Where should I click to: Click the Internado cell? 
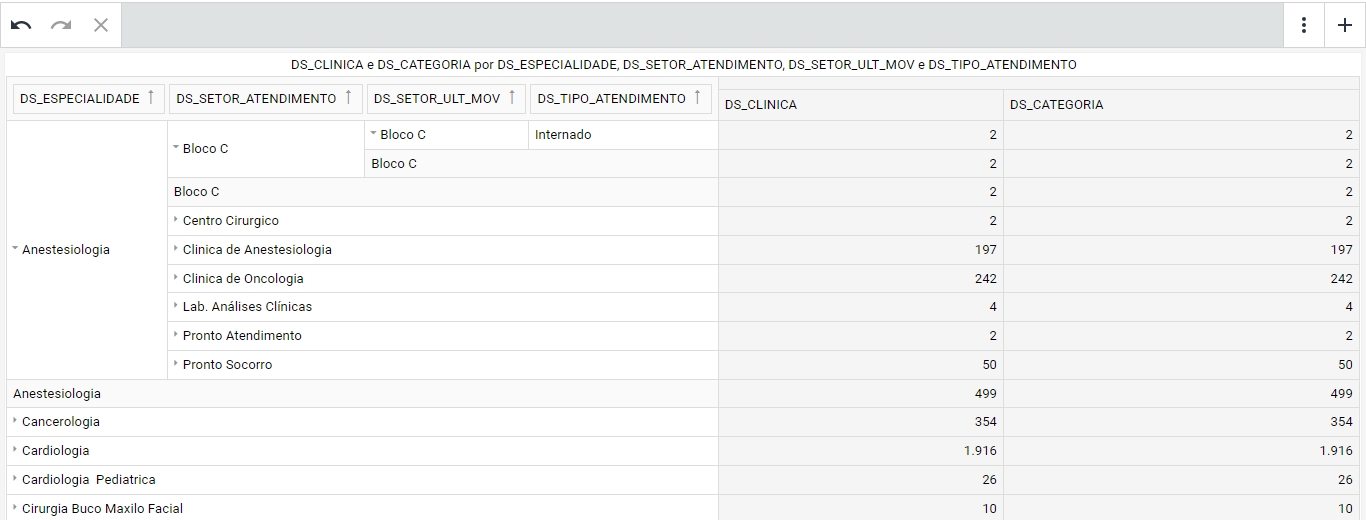tap(563, 135)
